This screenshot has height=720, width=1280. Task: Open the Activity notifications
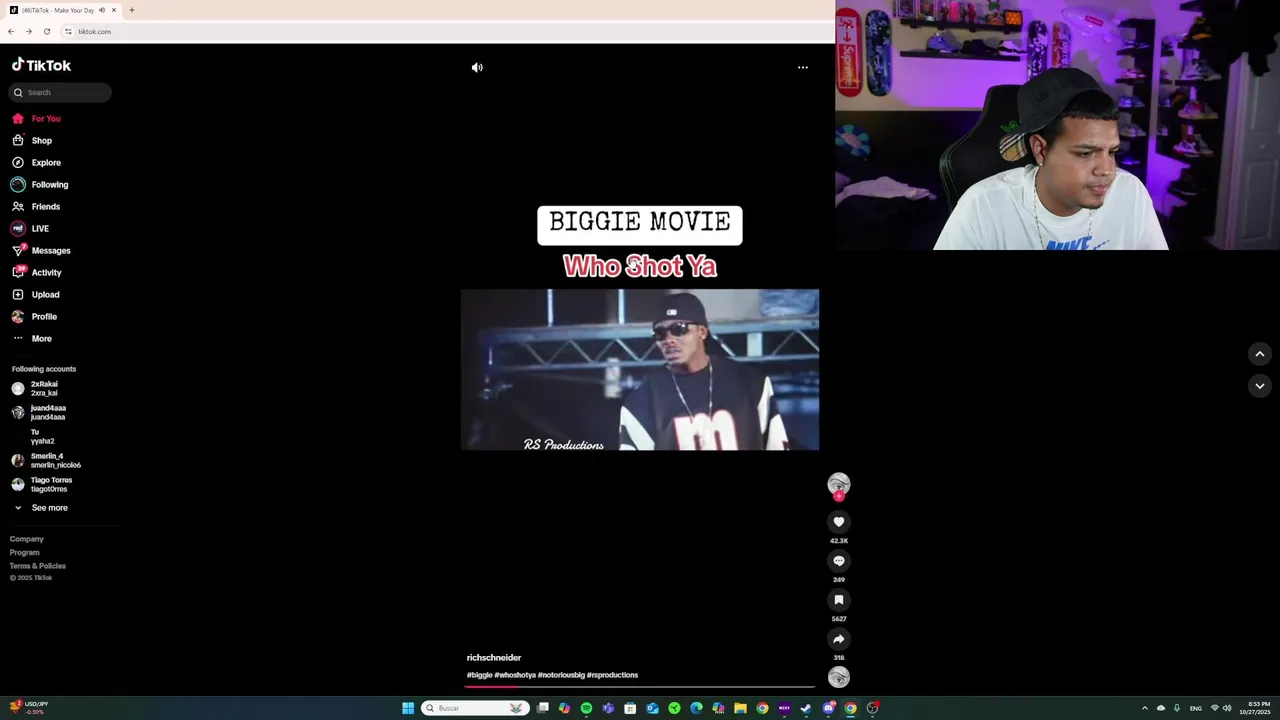point(37,272)
